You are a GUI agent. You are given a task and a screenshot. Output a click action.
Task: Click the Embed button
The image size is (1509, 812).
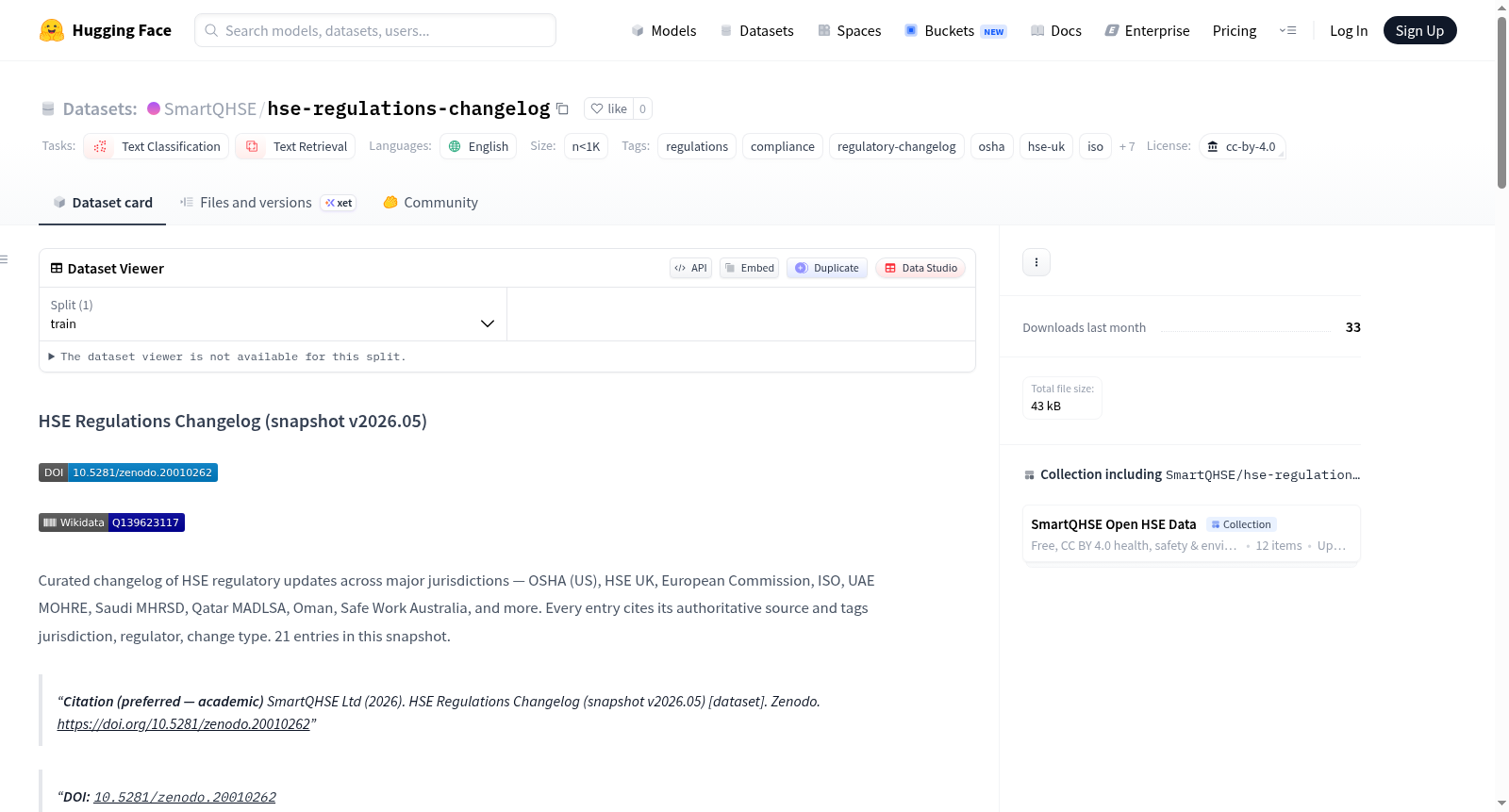pos(750,268)
